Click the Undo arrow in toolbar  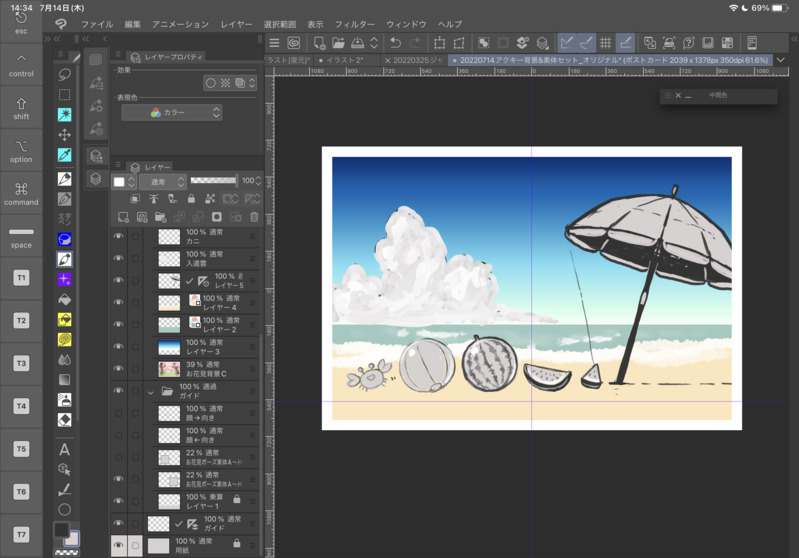tap(395, 43)
